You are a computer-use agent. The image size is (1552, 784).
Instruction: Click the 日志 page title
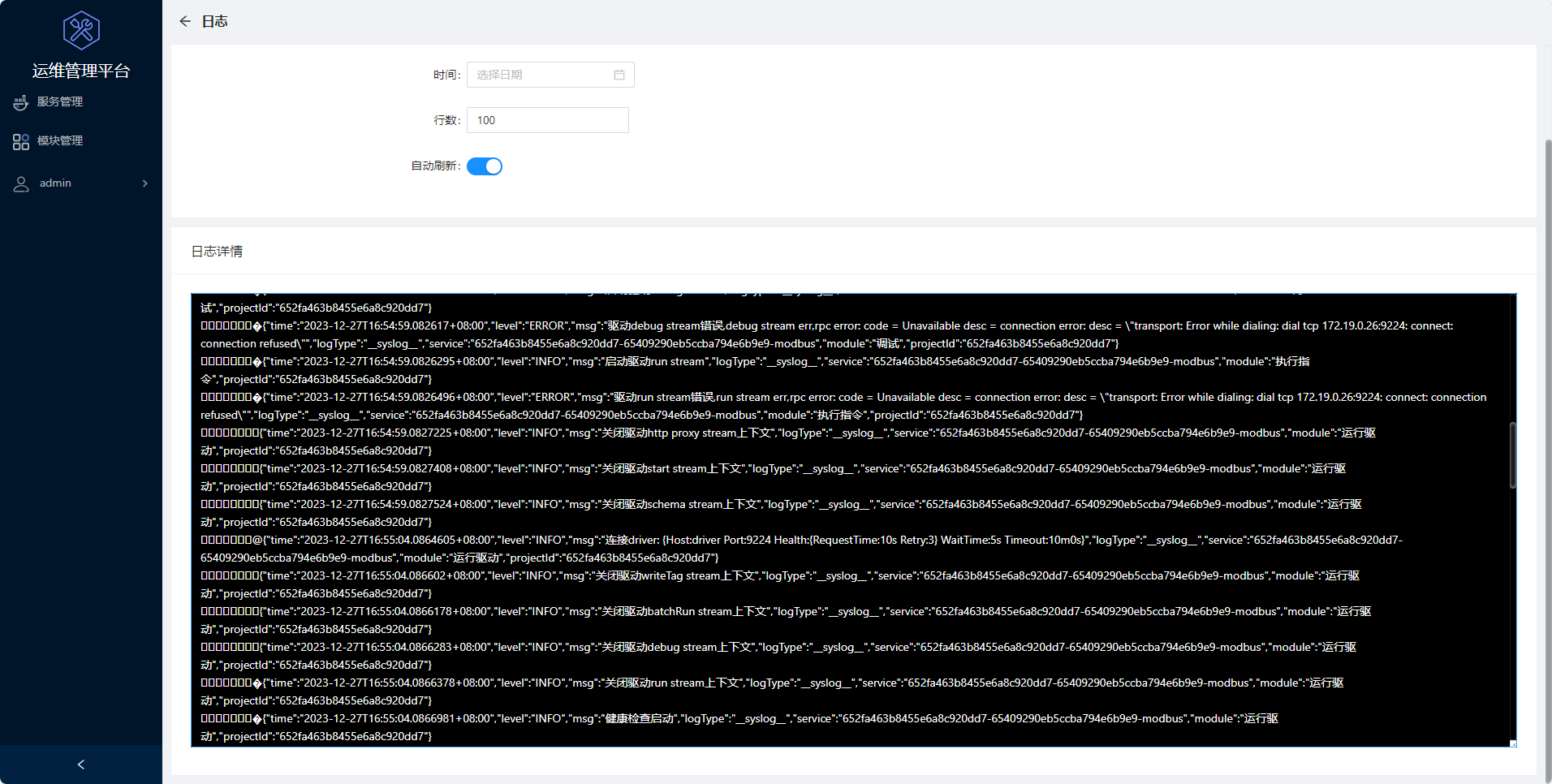pos(214,21)
